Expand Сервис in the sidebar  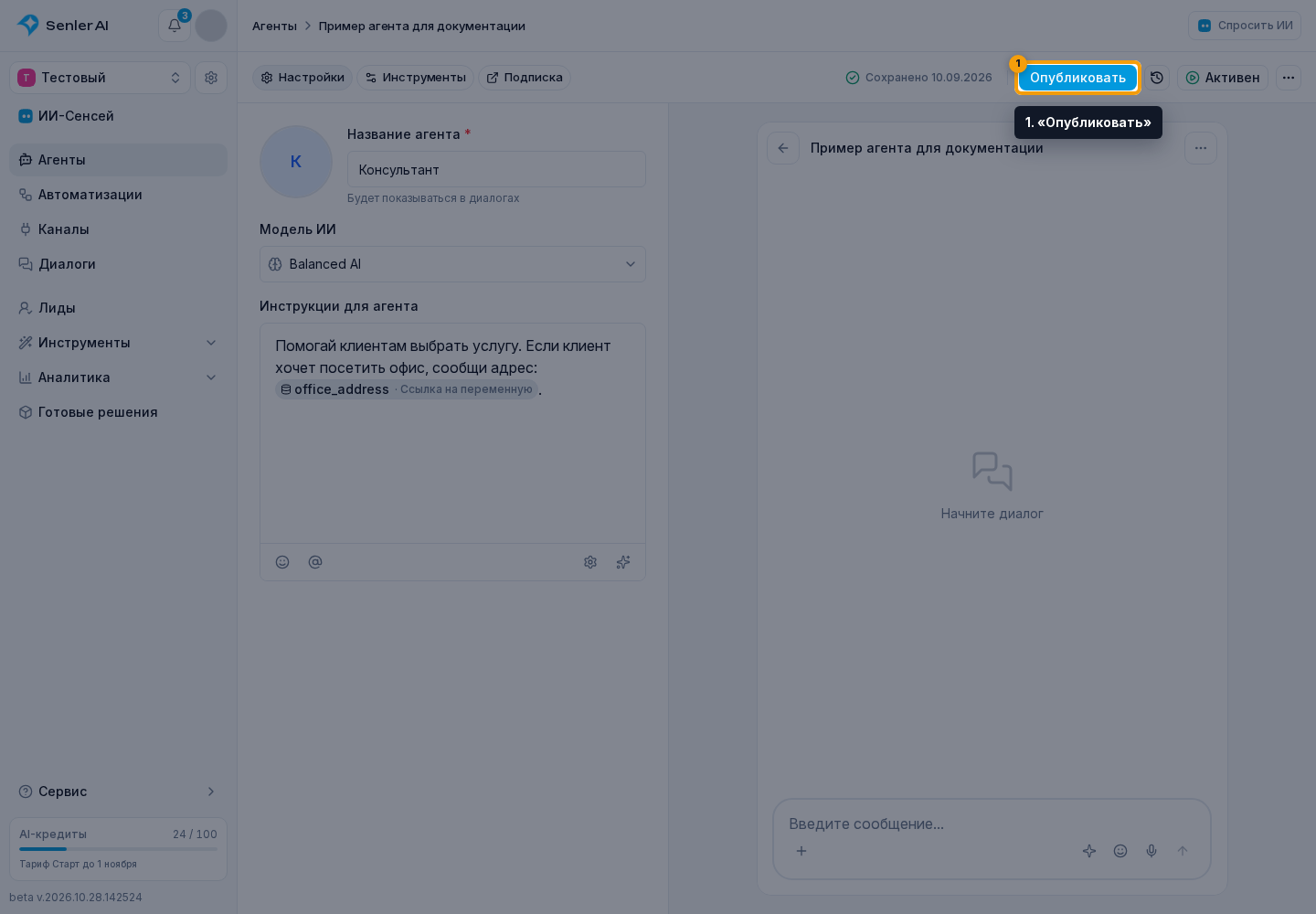[x=119, y=792]
